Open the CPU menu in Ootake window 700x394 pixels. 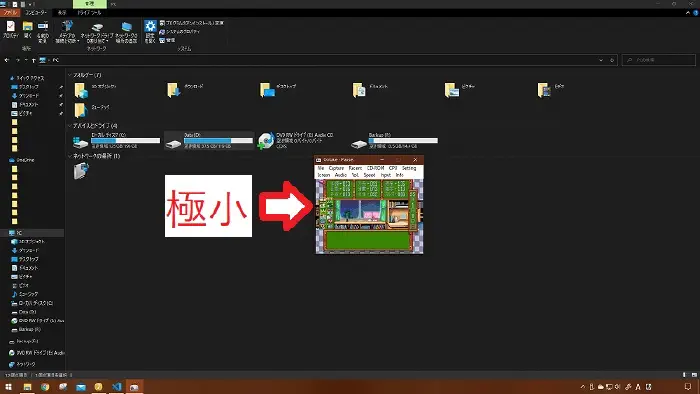[393, 168]
